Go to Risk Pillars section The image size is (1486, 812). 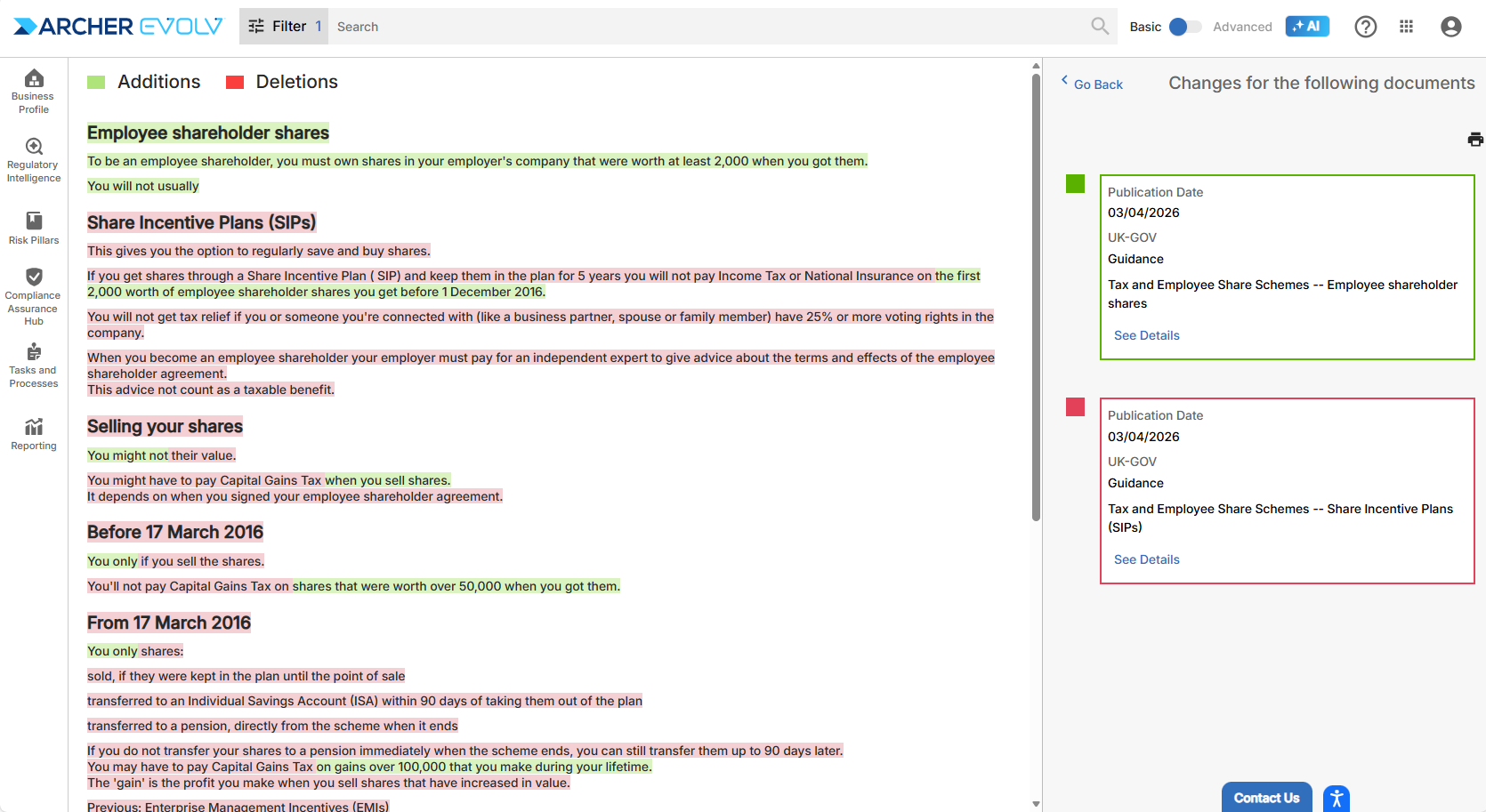pyautogui.click(x=34, y=228)
